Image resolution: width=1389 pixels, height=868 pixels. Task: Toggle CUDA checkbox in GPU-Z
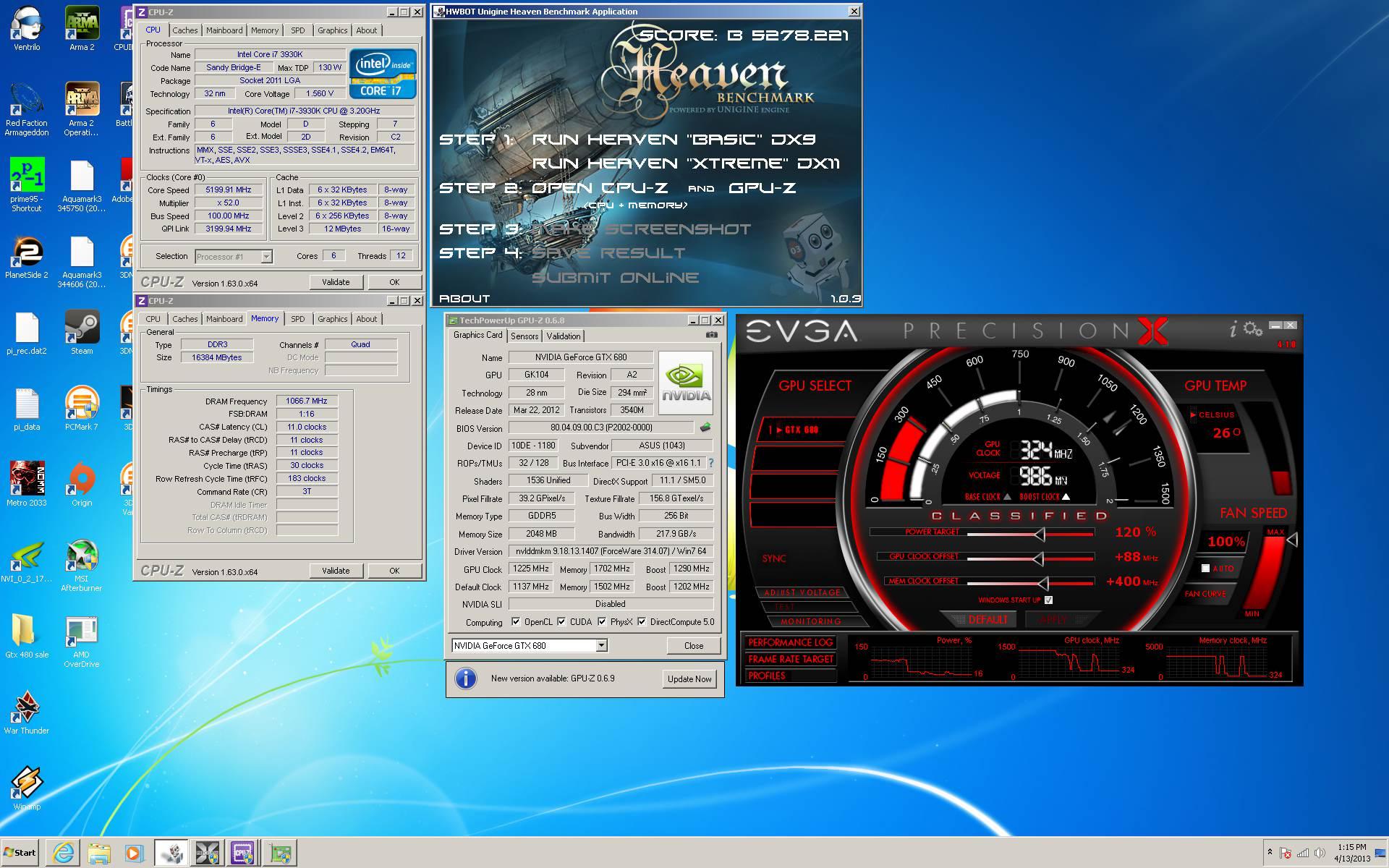561,621
